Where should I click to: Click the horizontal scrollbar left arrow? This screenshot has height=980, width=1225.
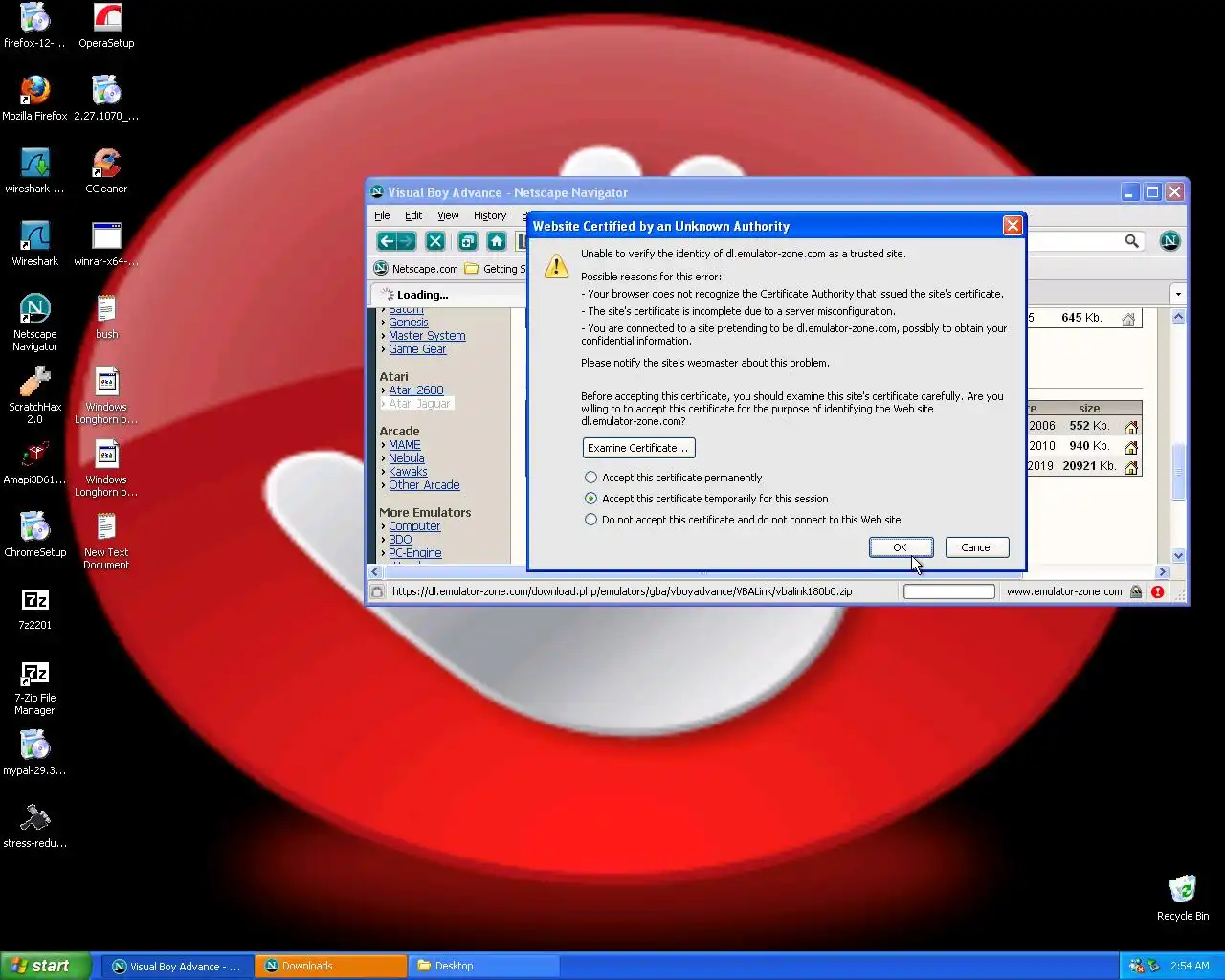pos(376,571)
